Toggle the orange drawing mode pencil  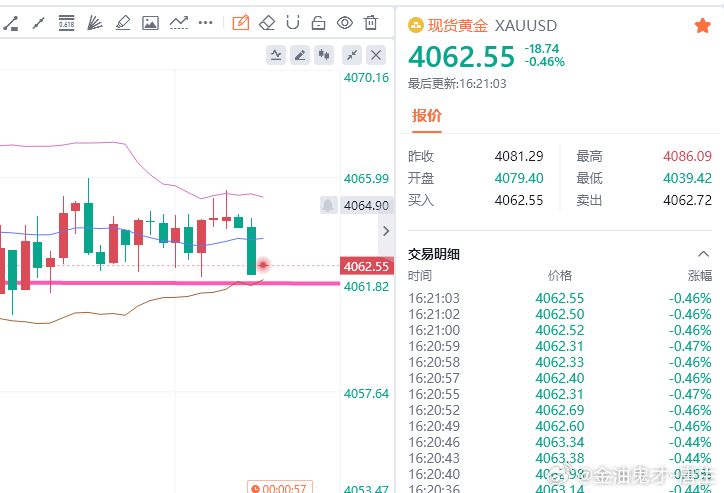[241, 22]
